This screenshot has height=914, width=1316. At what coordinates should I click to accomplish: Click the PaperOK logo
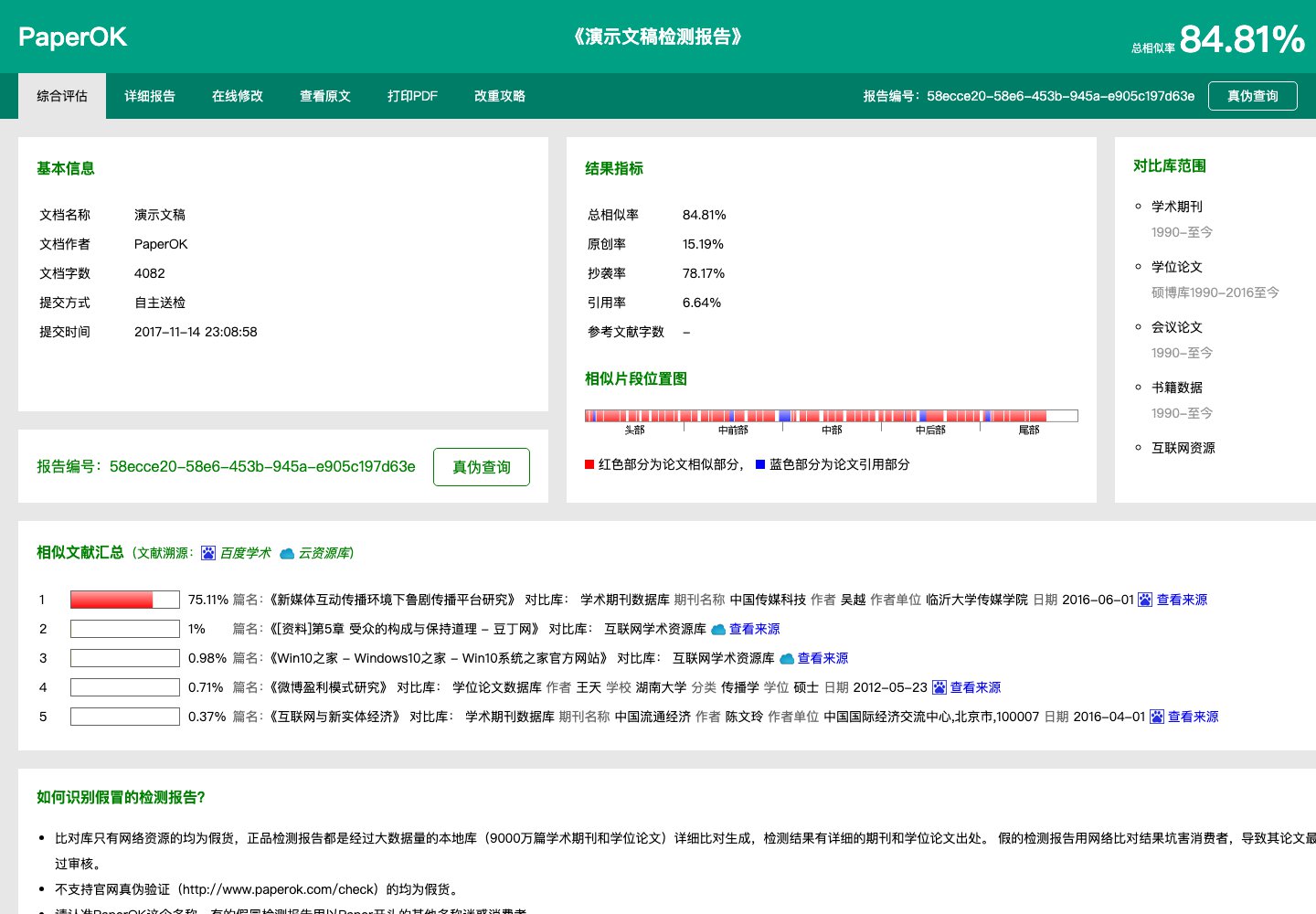click(x=73, y=37)
